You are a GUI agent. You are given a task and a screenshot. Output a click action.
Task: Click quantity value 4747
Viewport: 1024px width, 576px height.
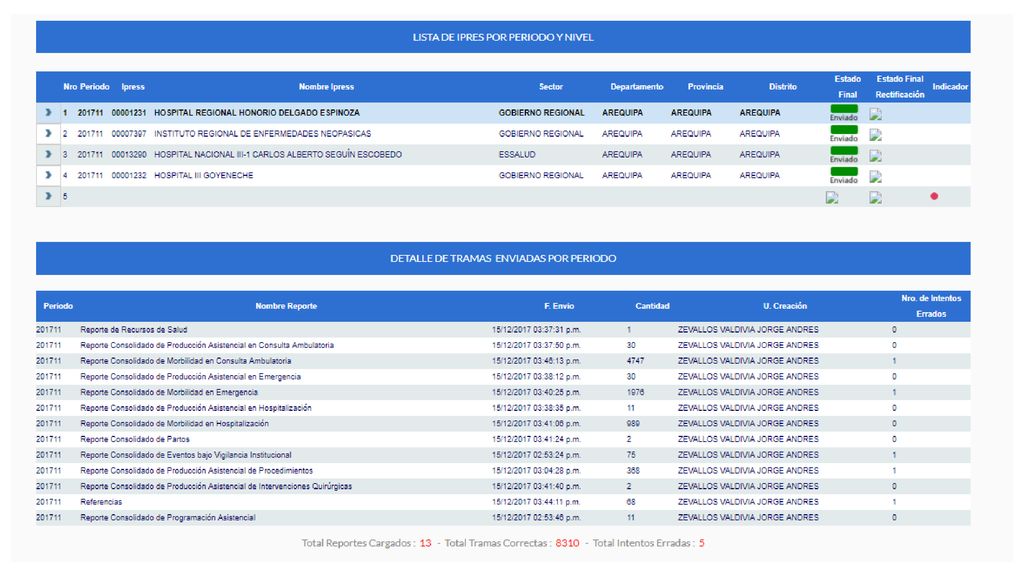click(x=635, y=360)
